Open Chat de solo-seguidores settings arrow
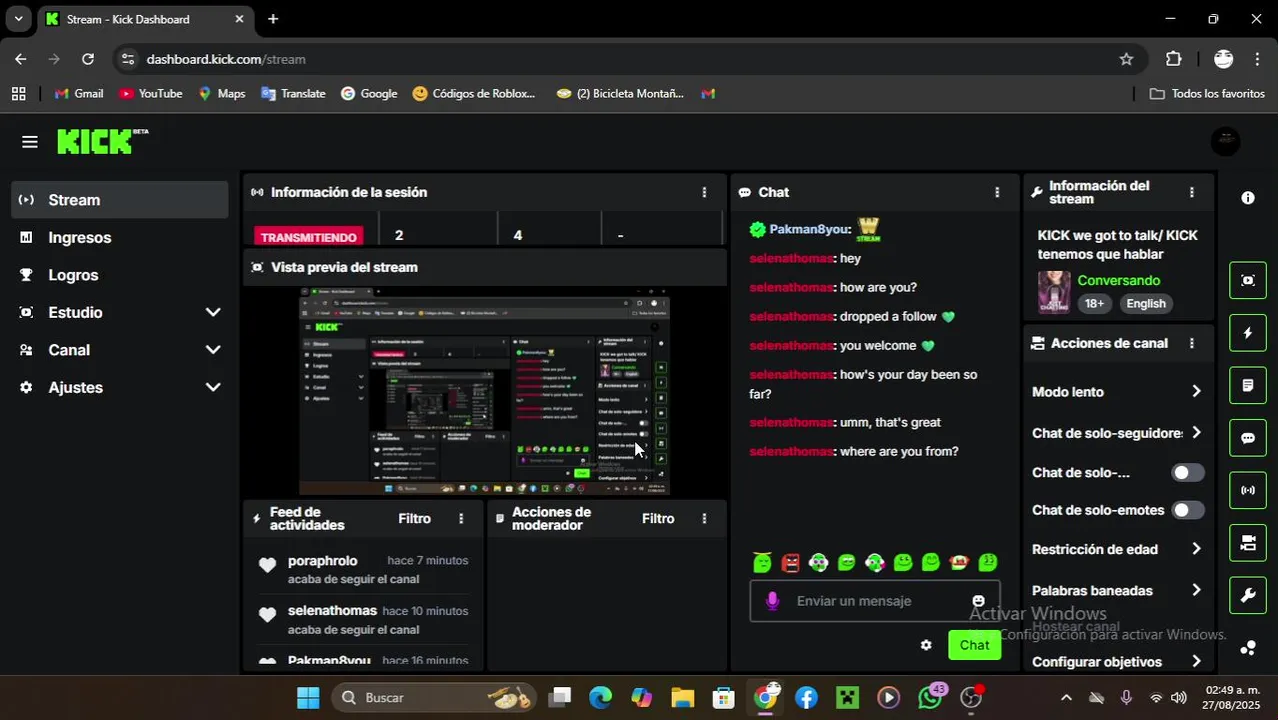Screen dimensions: 1278x720 pyautogui.click(x=1196, y=433)
